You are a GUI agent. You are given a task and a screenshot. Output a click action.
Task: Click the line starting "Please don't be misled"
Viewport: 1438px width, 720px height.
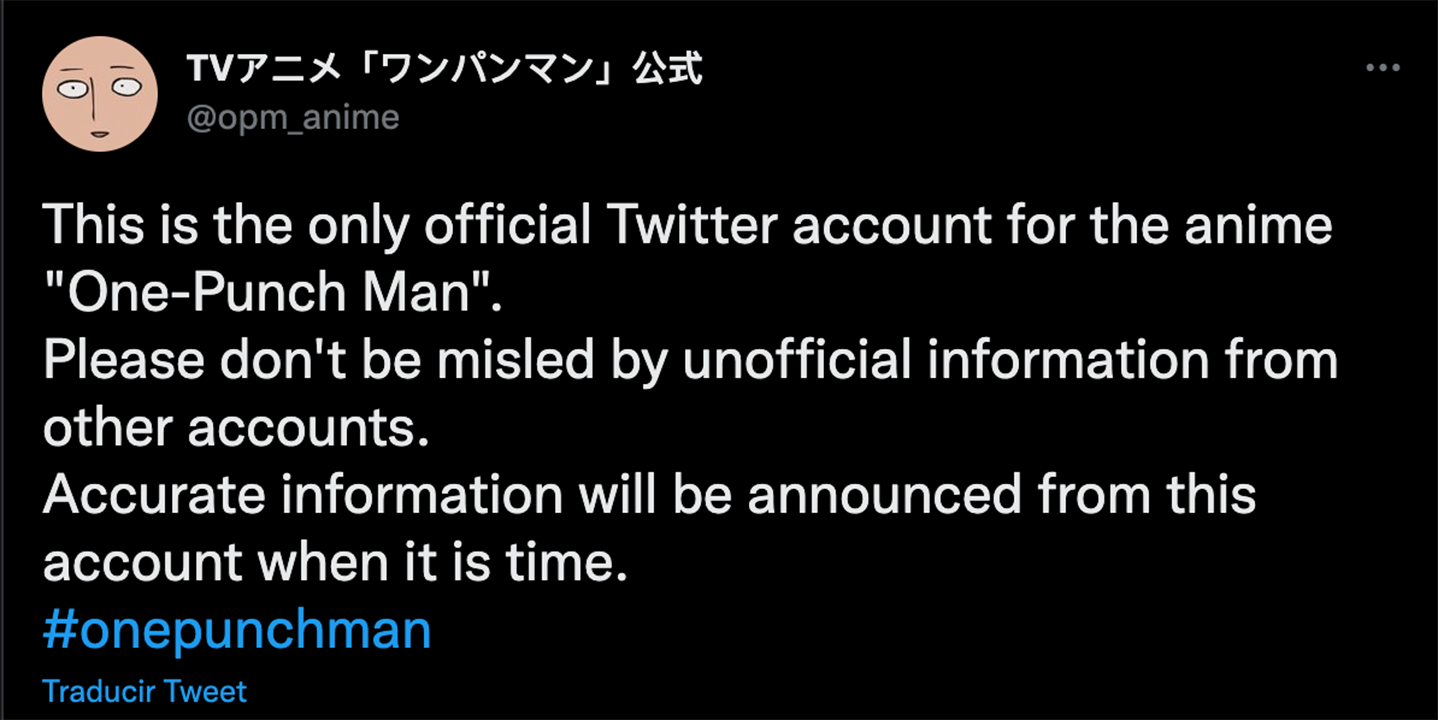point(690,362)
